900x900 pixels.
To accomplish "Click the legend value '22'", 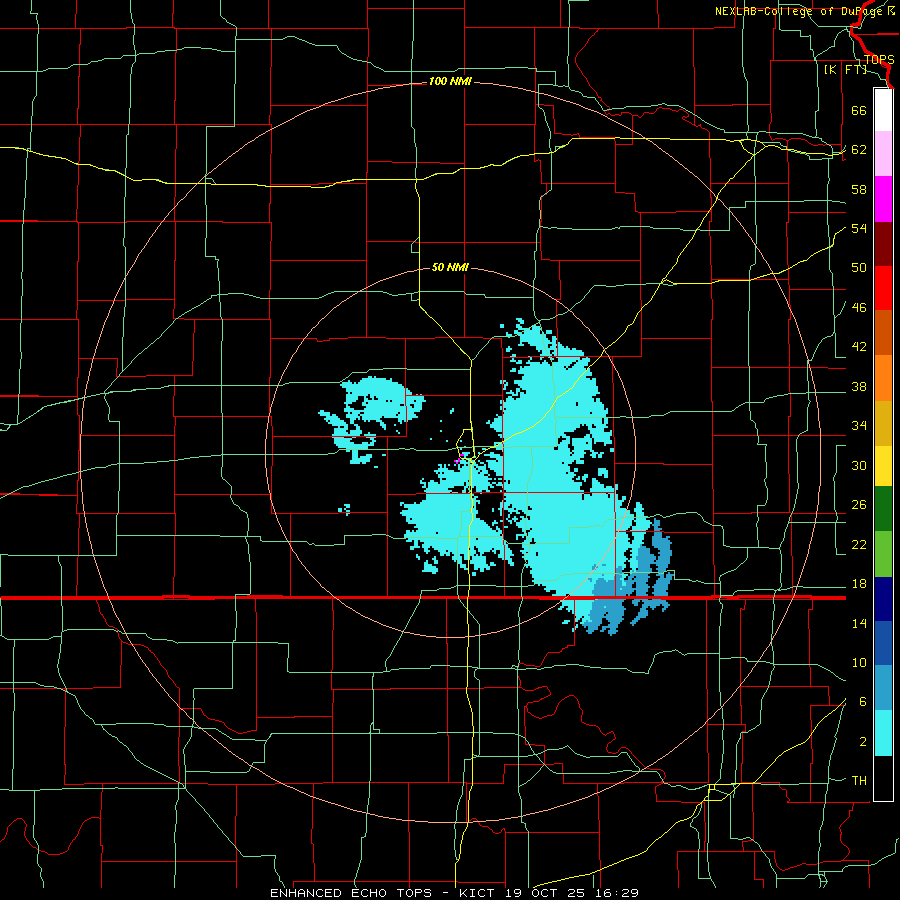I will [x=859, y=545].
